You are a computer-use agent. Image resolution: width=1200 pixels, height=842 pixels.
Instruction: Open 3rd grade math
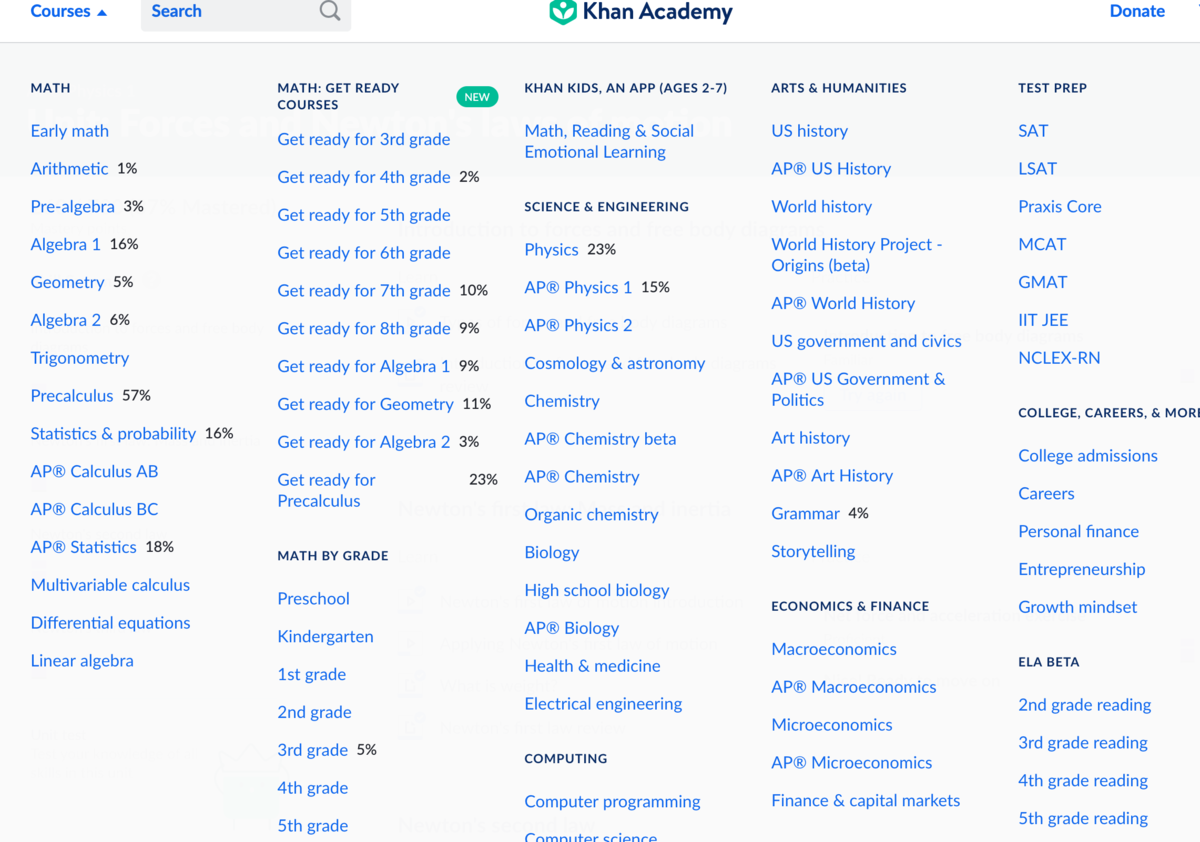coord(313,750)
